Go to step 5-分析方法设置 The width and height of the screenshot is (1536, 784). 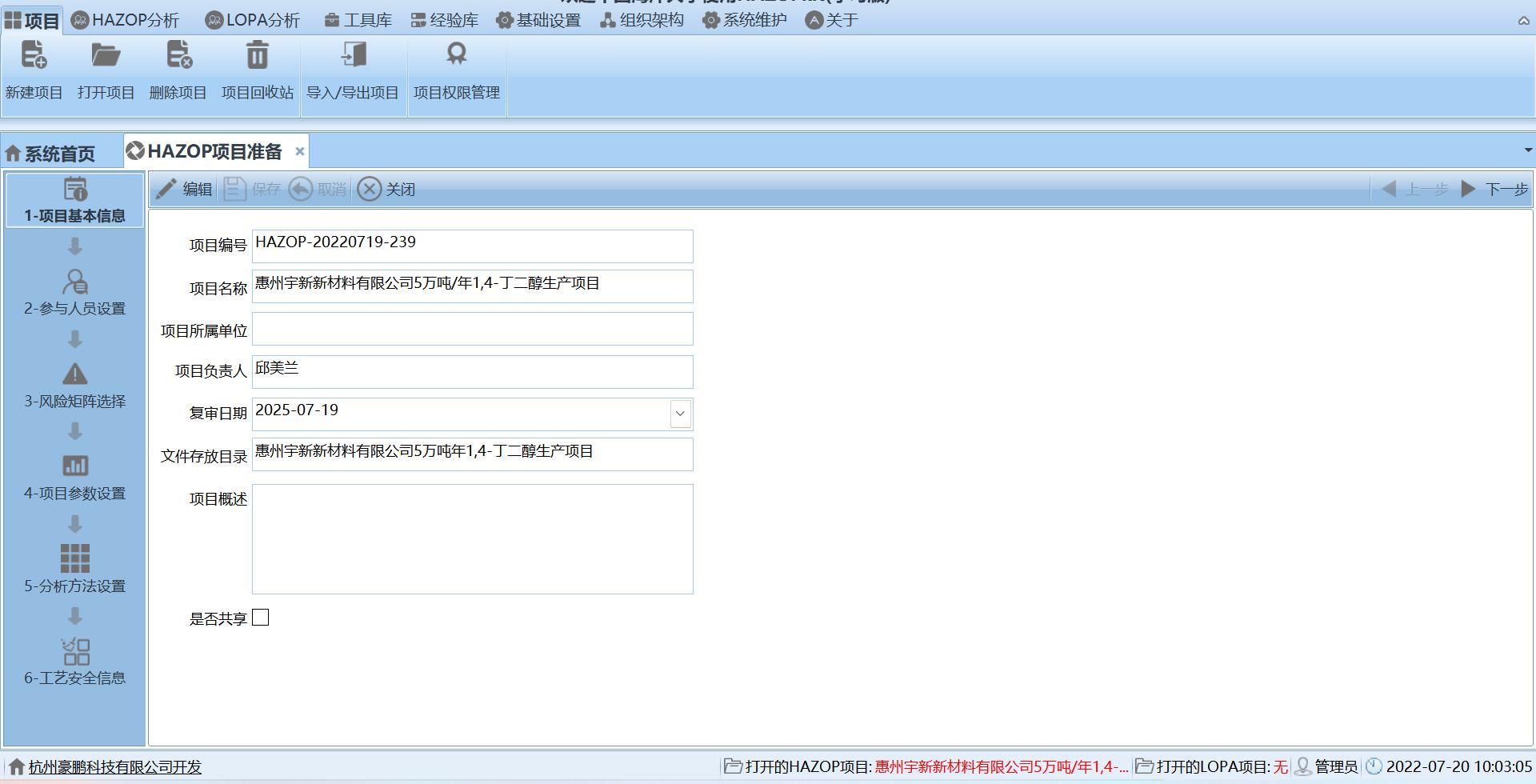pyautogui.click(x=75, y=570)
